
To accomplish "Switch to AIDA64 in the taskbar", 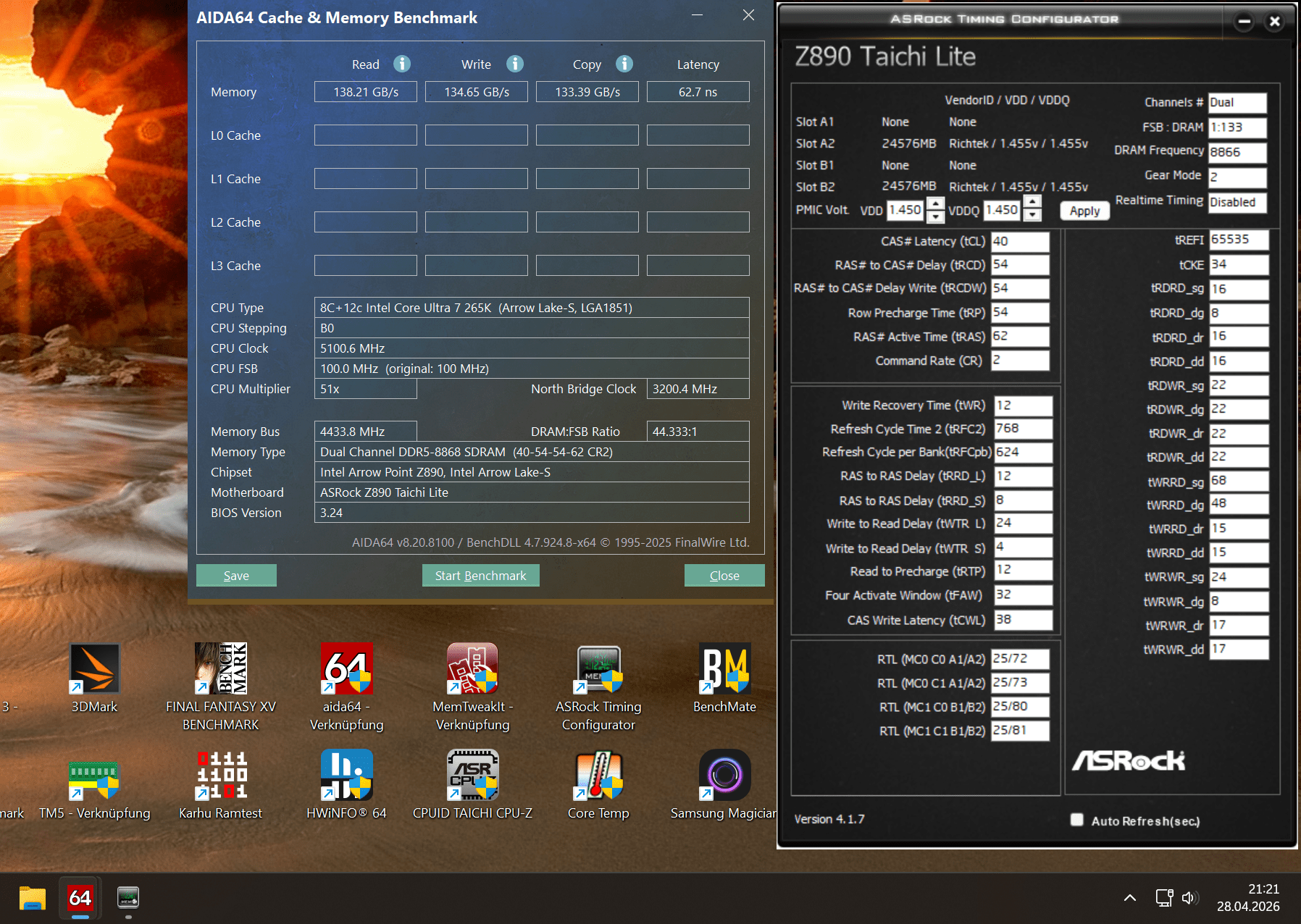I will [x=80, y=898].
